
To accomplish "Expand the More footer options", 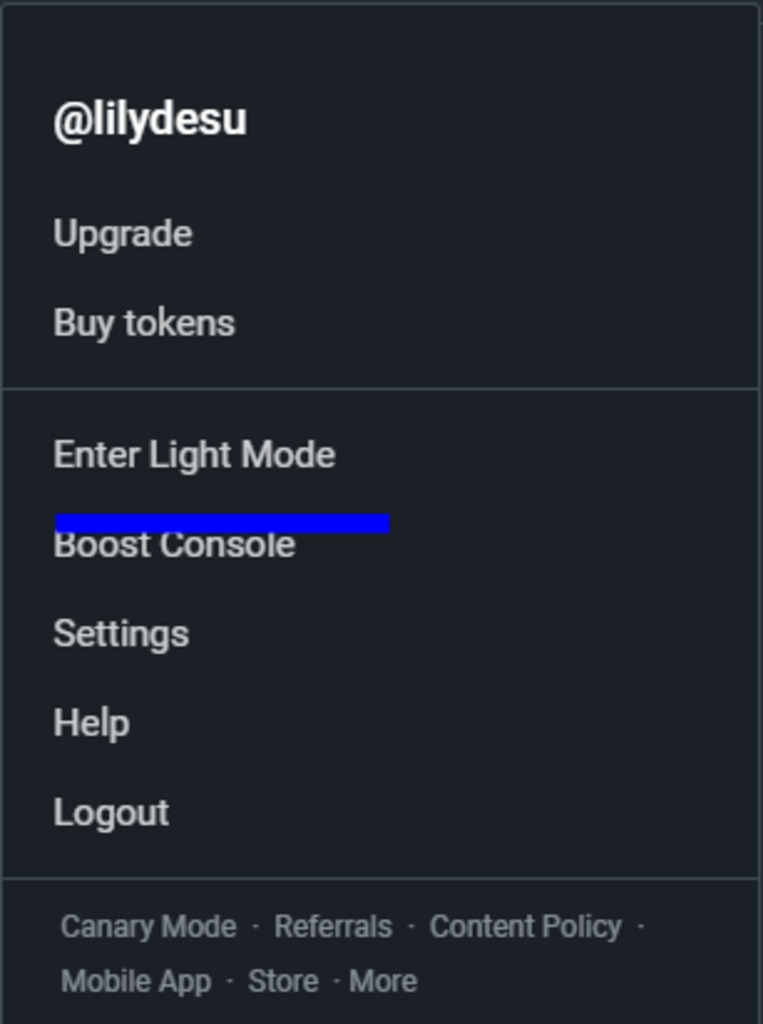I will point(383,981).
